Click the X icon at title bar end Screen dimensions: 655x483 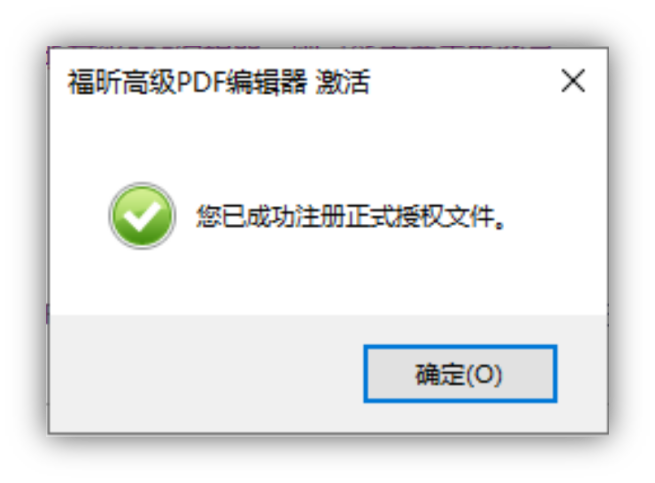573,81
